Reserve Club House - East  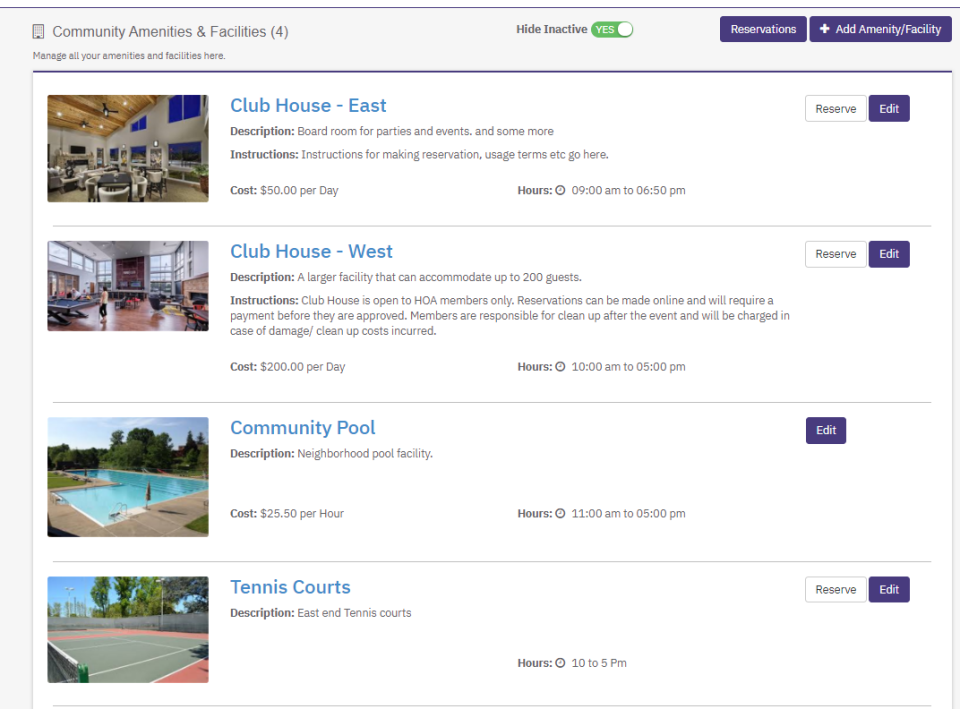[x=835, y=108]
